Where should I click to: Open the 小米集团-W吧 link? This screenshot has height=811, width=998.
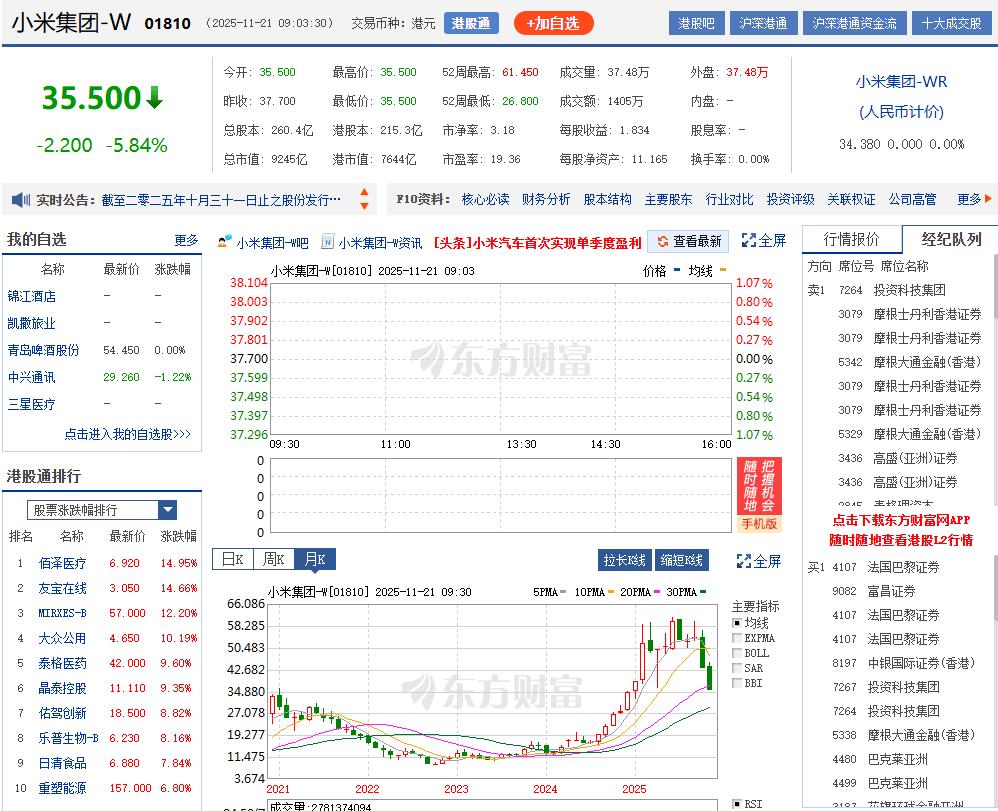(272, 243)
